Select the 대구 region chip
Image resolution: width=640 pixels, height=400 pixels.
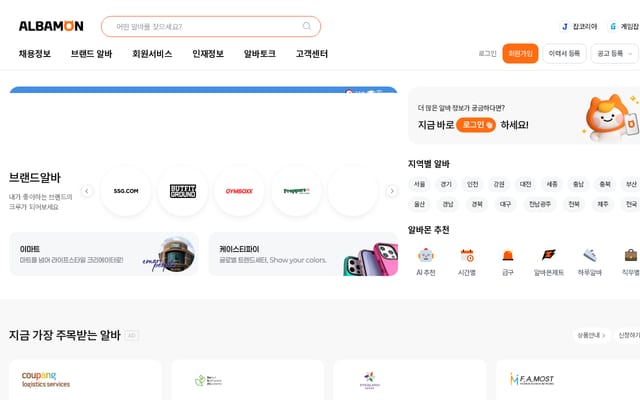[x=505, y=204]
